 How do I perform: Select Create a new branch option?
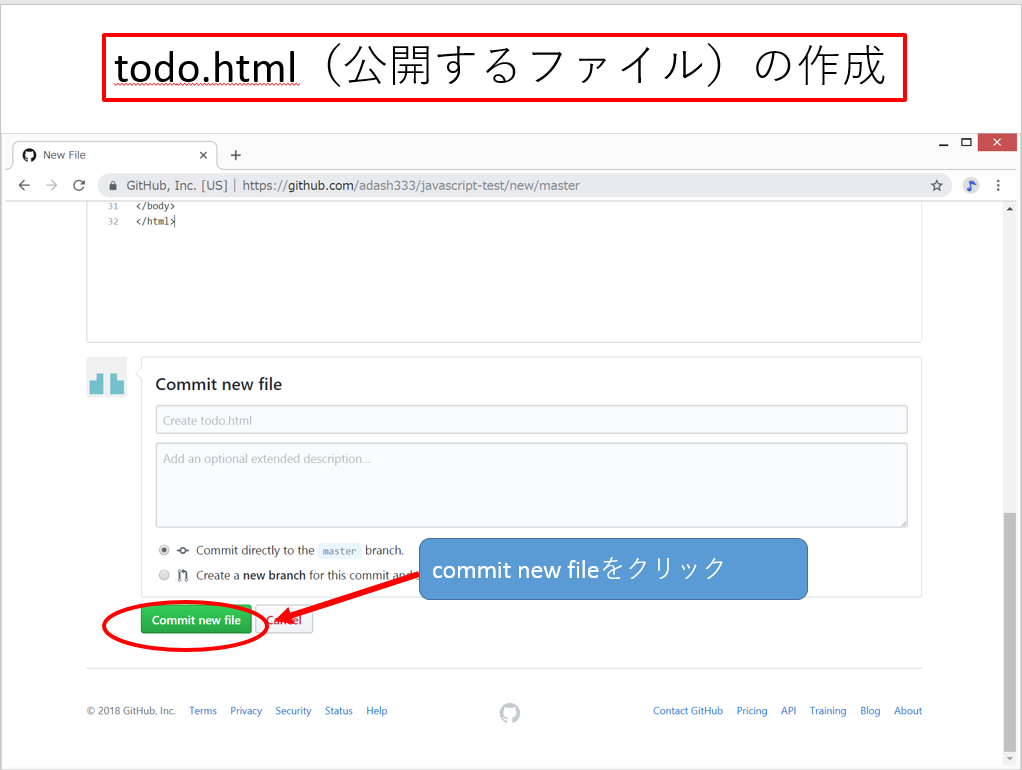(164, 575)
